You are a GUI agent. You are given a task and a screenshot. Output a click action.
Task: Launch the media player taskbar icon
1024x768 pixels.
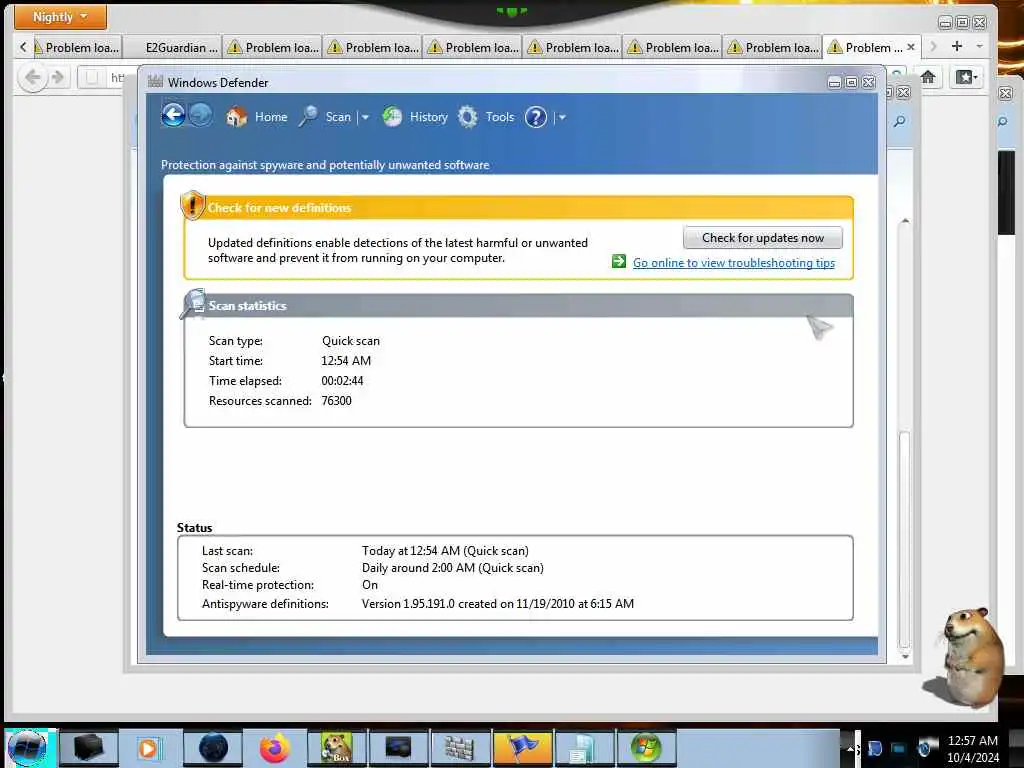[x=148, y=748]
